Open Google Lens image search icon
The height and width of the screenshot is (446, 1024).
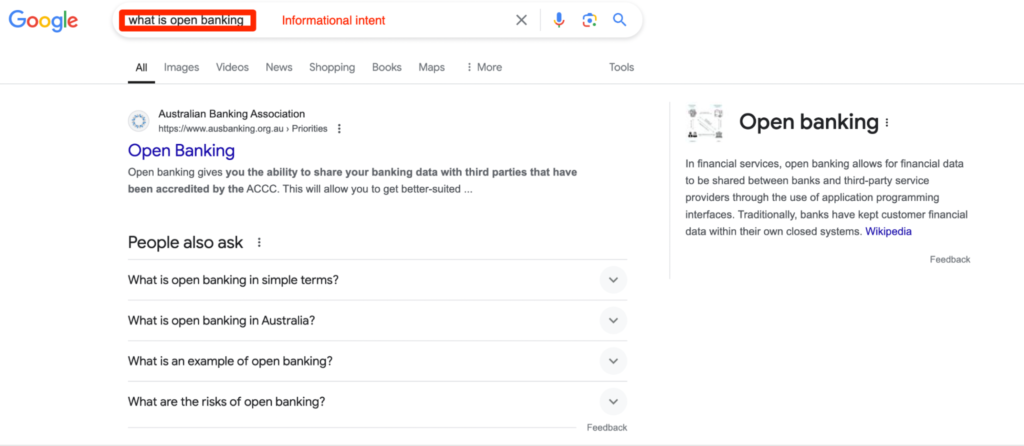pos(589,20)
